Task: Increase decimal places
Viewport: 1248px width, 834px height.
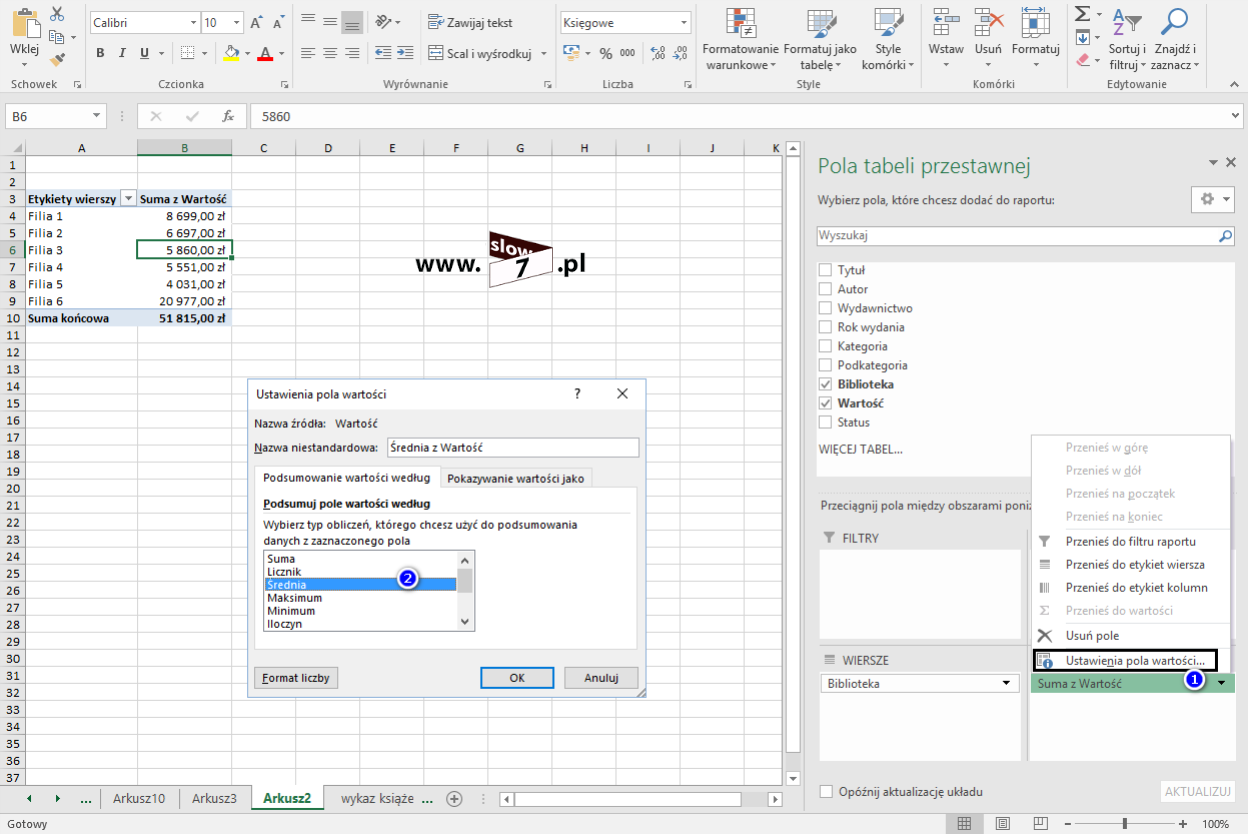Action: [x=655, y=53]
